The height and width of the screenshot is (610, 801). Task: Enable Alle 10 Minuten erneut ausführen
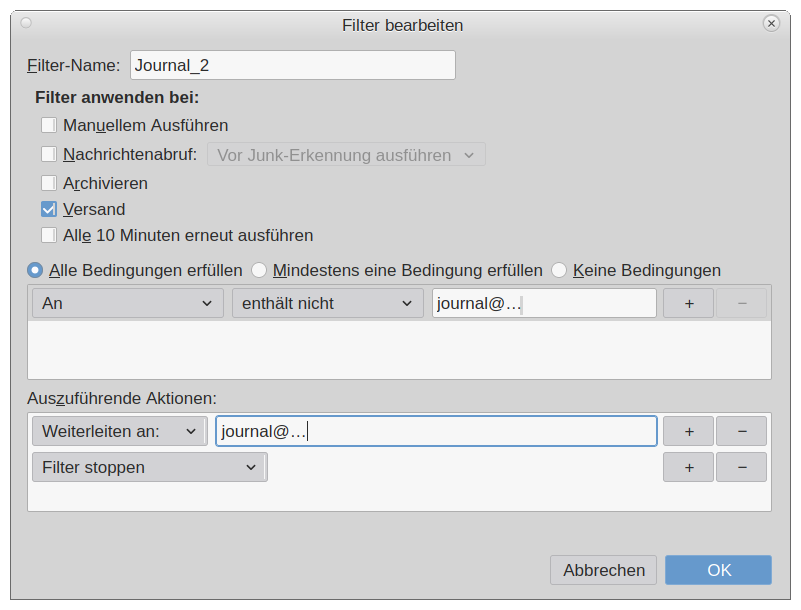pos(49,235)
